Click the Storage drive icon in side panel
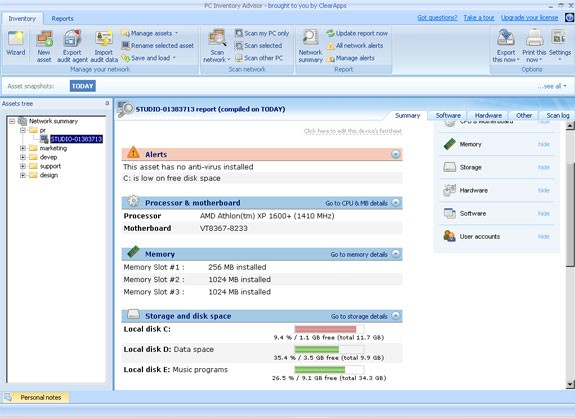 click(x=449, y=167)
